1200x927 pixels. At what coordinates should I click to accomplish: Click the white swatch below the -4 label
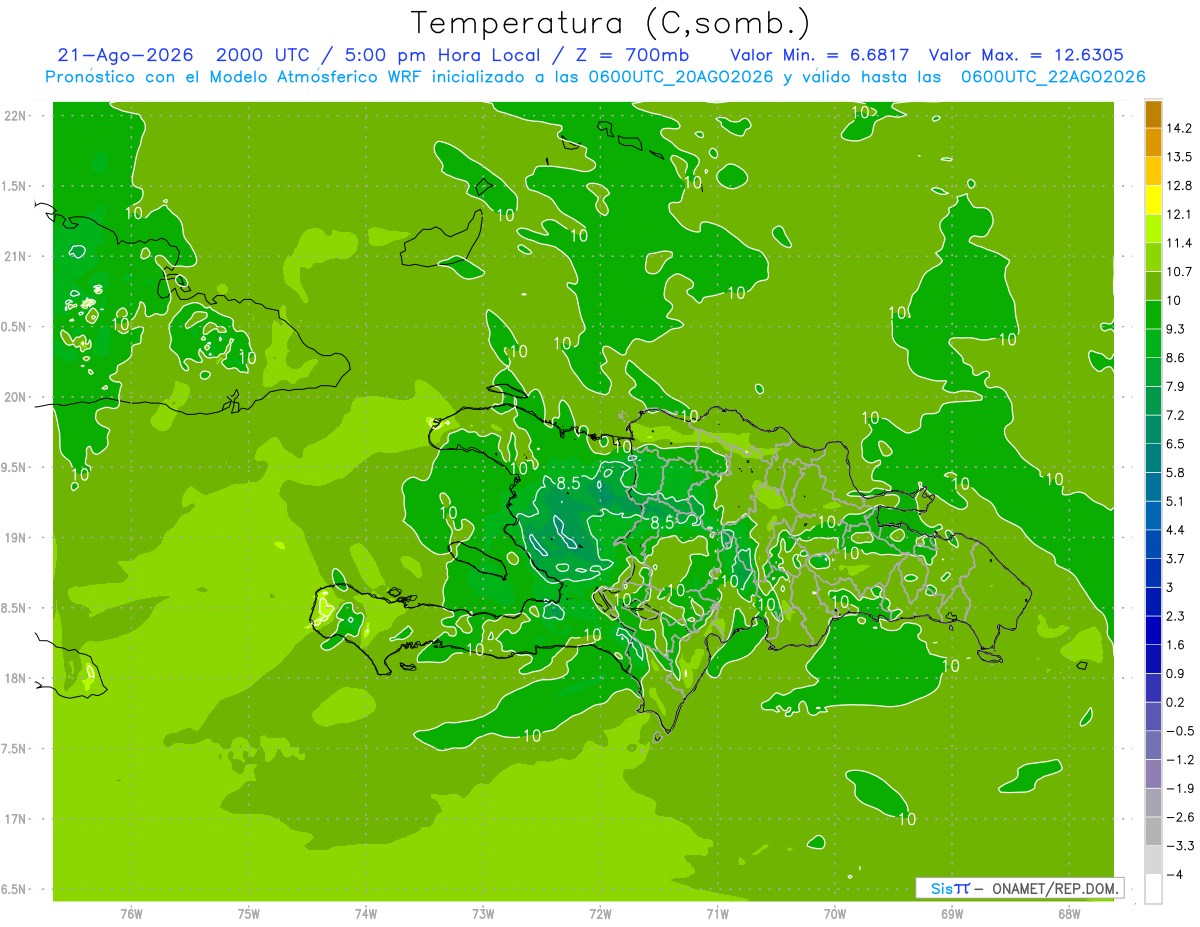pyautogui.click(x=1153, y=889)
